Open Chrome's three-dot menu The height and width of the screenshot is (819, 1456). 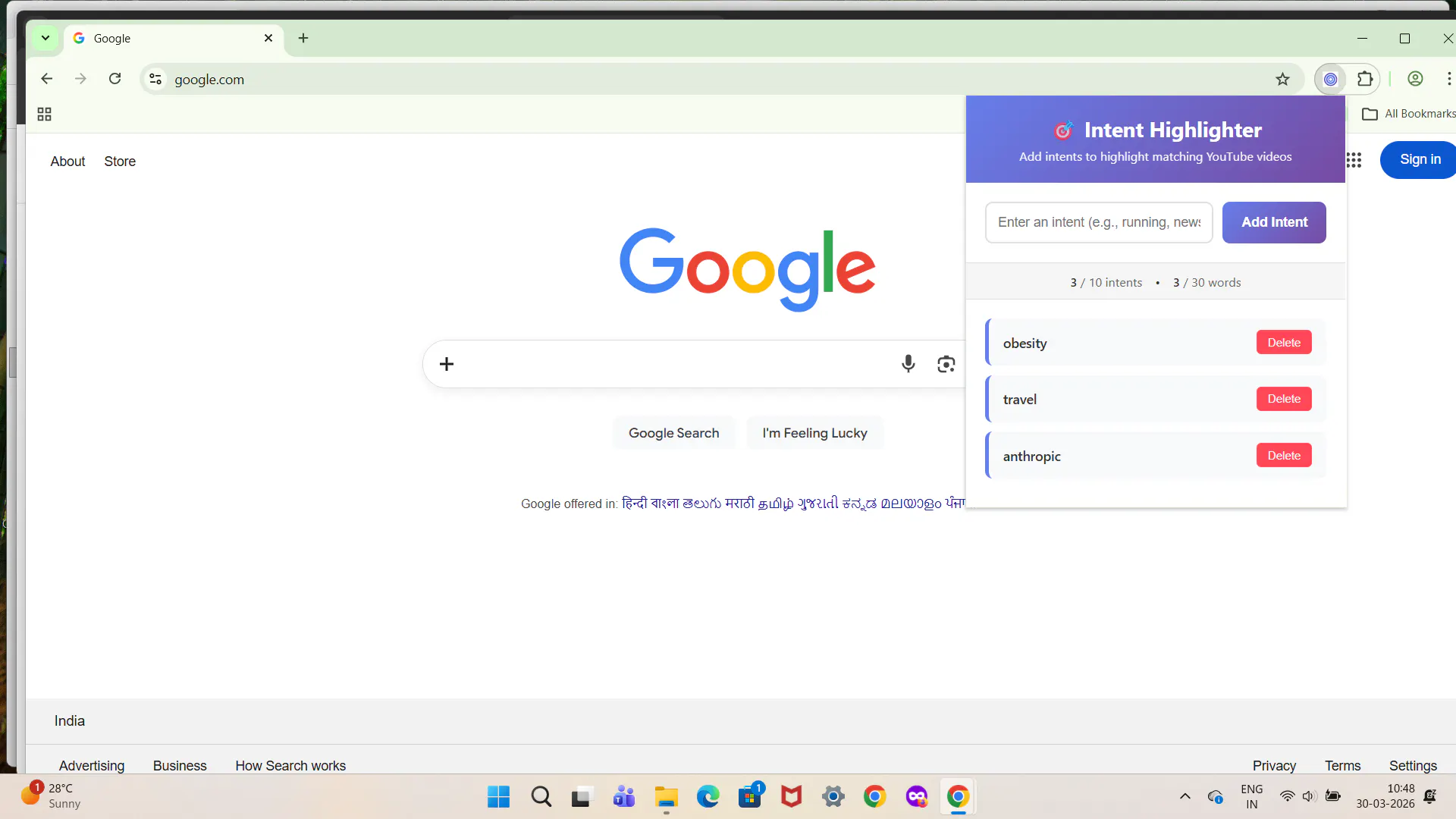pos(1448,79)
